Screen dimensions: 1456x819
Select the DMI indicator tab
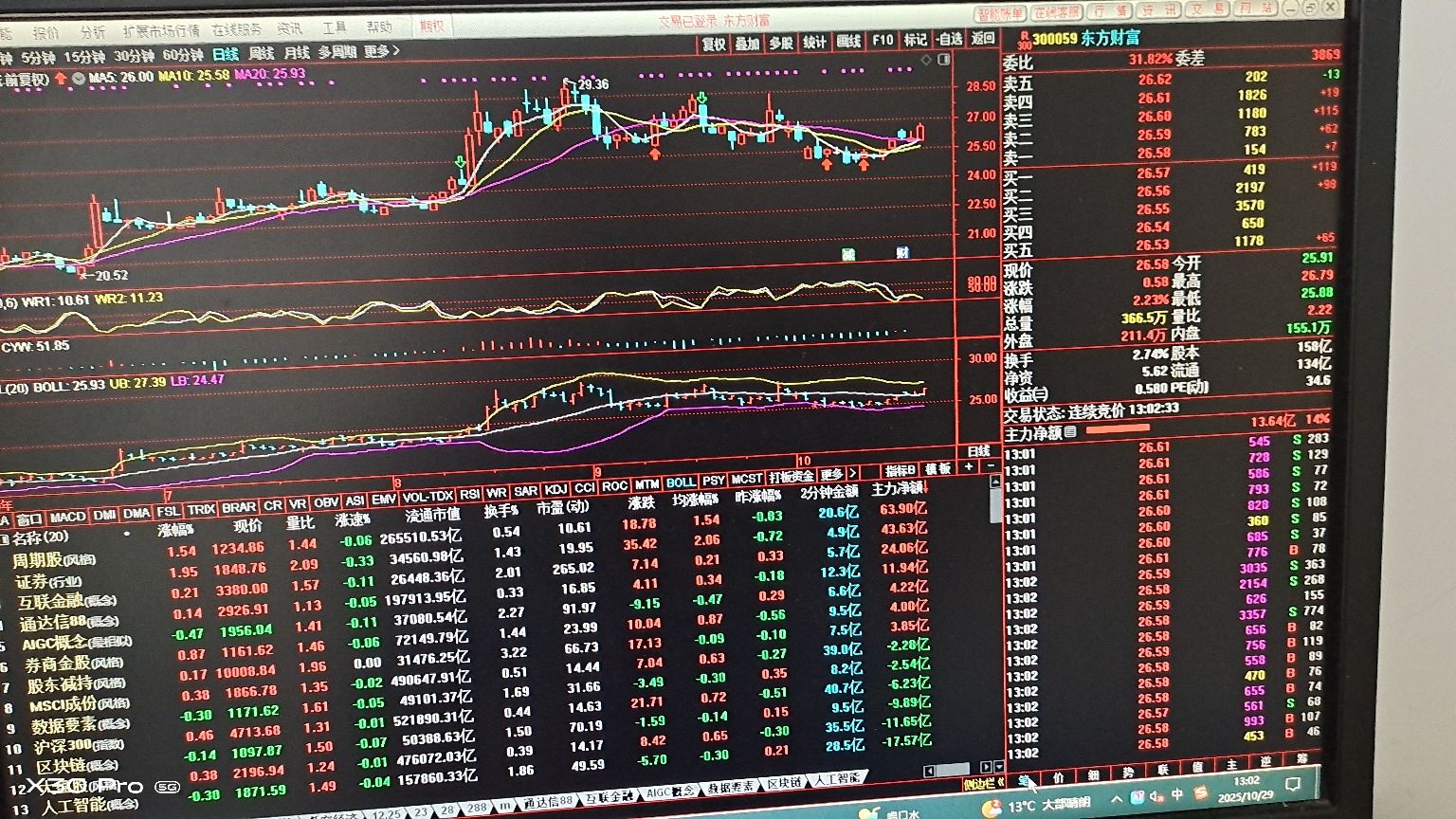point(104,516)
